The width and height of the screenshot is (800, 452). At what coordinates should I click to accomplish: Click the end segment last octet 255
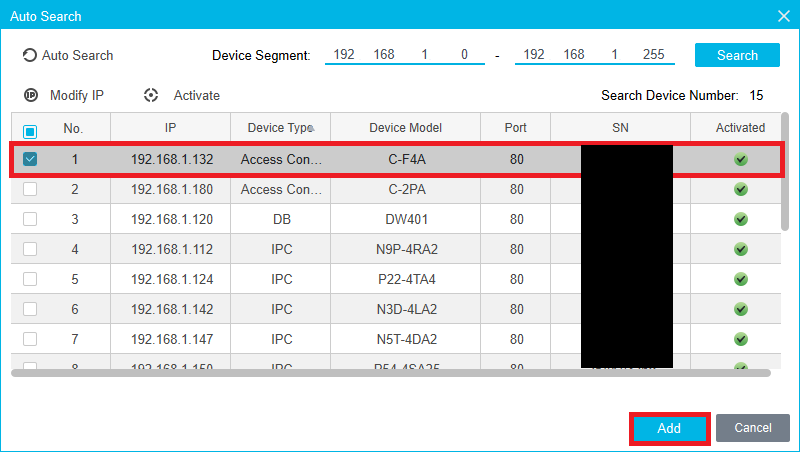pyautogui.click(x=654, y=54)
